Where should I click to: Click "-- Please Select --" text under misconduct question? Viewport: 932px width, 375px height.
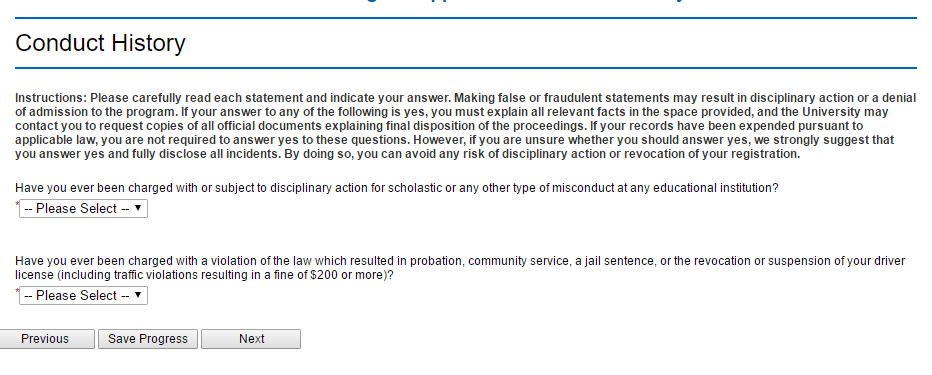[x=77, y=209]
